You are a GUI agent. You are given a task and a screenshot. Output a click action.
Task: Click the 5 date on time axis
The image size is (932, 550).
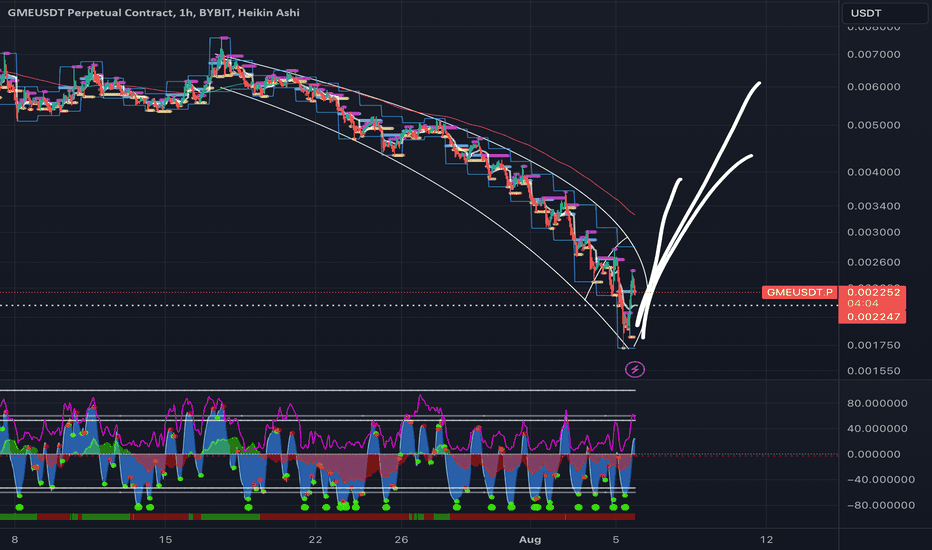click(x=616, y=539)
